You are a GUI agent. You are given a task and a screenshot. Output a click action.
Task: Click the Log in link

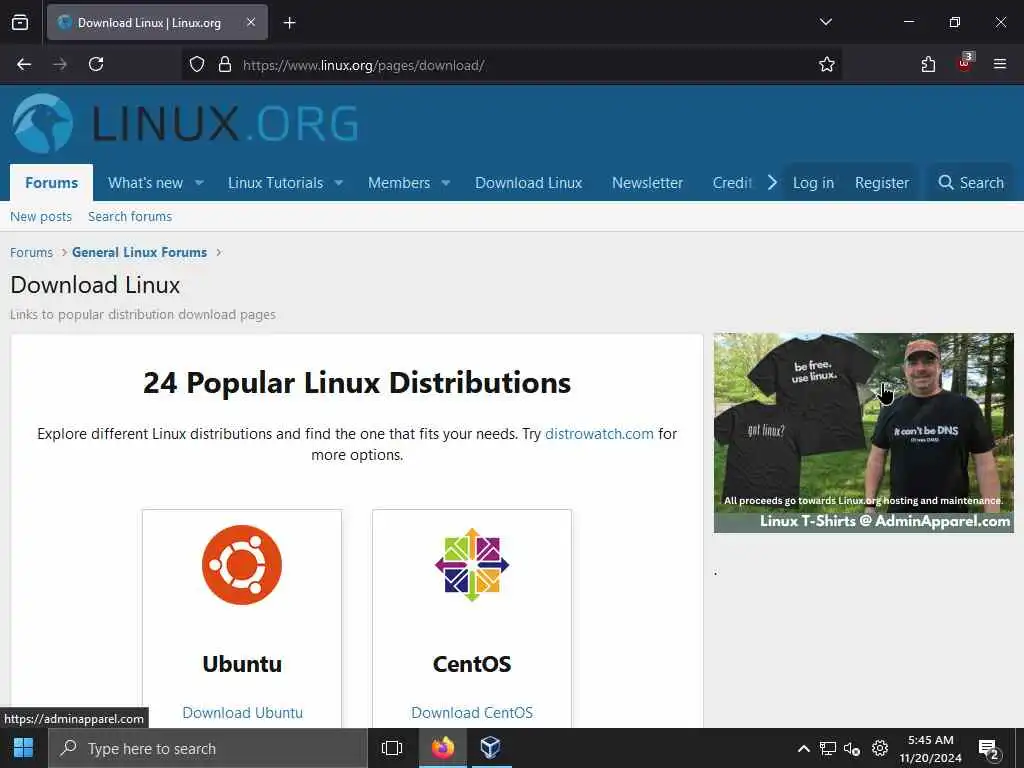point(813,183)
